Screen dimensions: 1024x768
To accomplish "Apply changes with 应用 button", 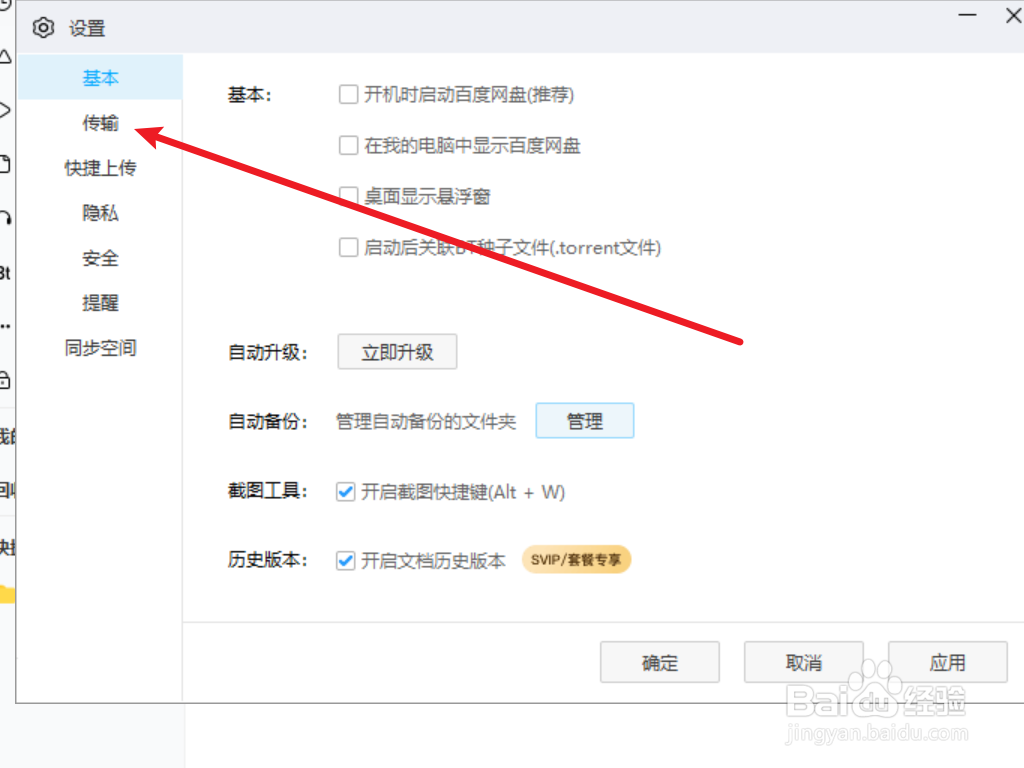I will 948,662.
